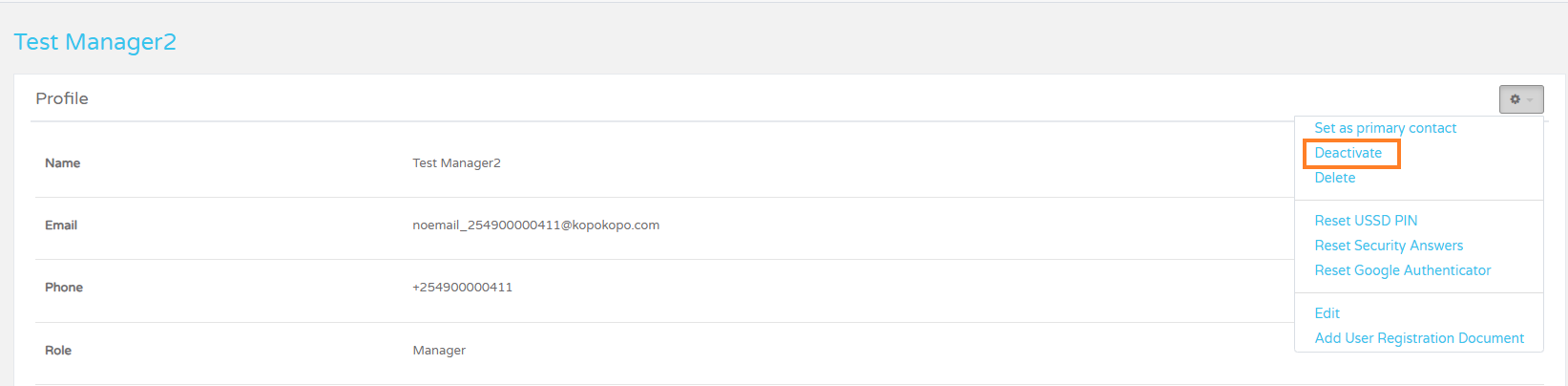
Task: Click the Manager role value
Action: (x=439, y=351)
